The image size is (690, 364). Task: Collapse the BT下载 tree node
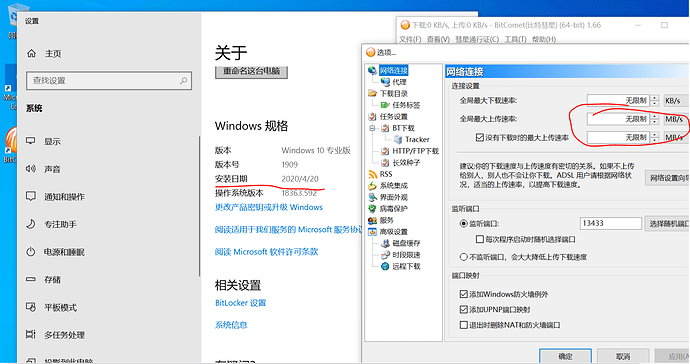tap(372, 128)
